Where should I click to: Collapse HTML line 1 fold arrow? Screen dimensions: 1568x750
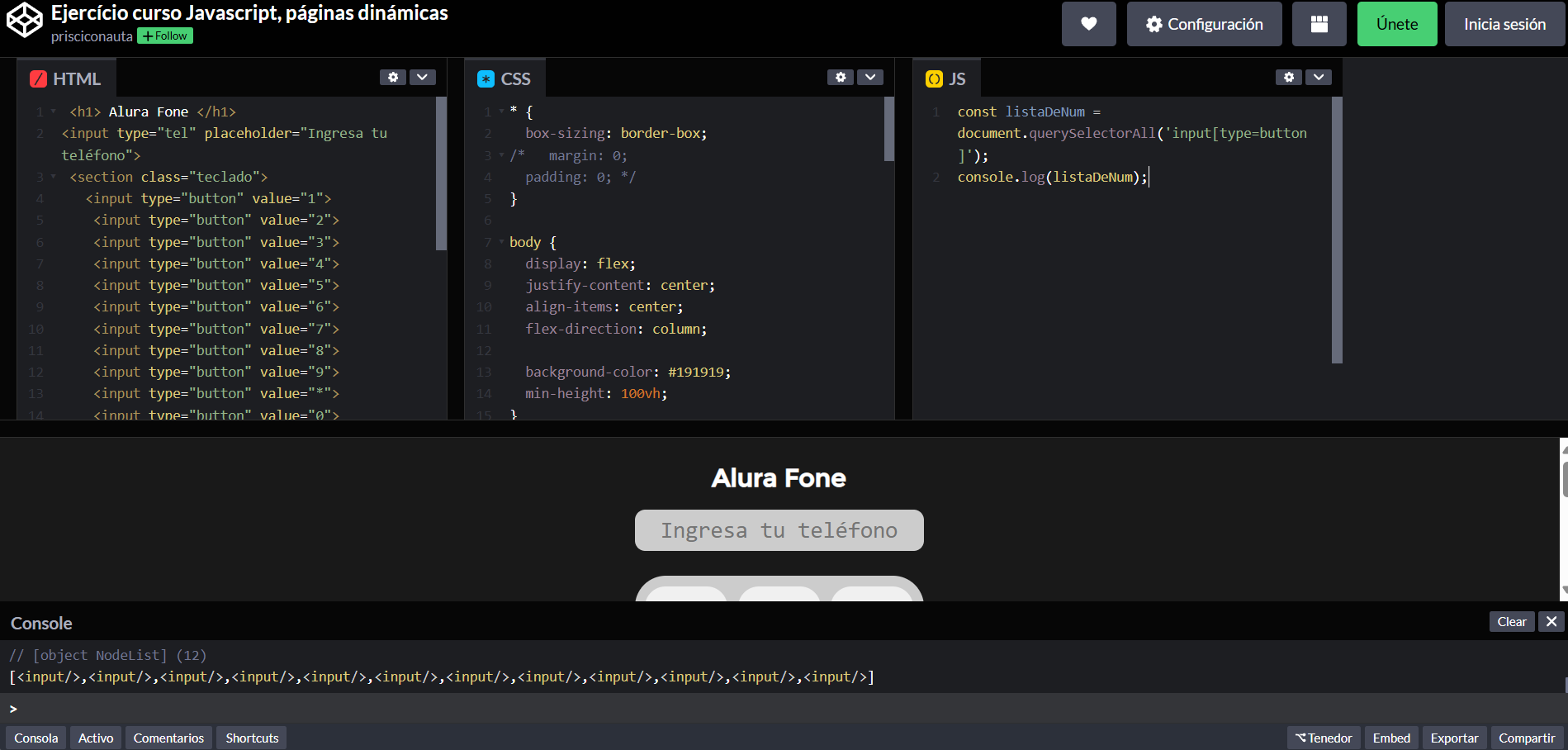pos(54,112)
